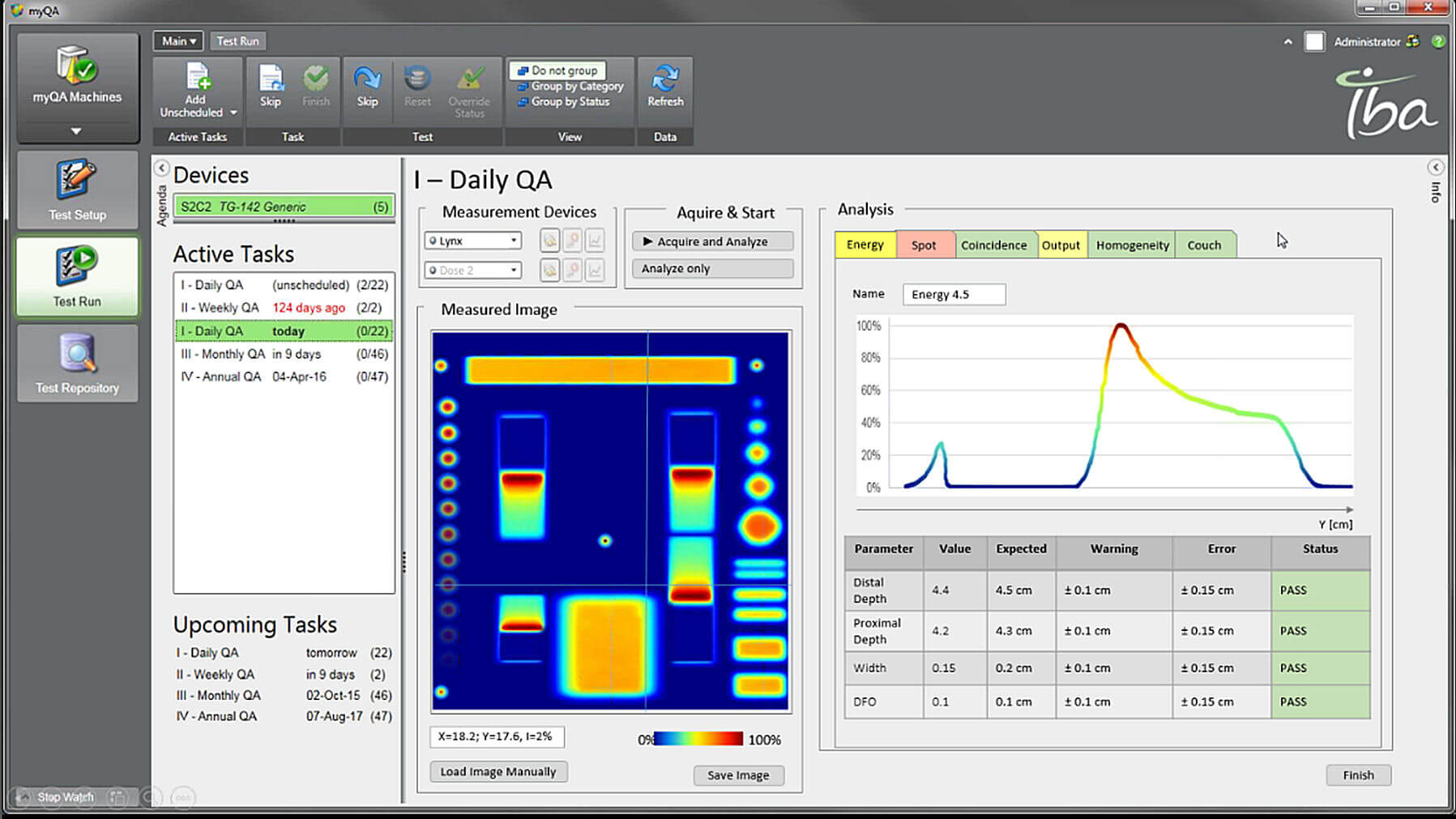1456x819 pixels.
Task: Click the Skip task document icon
Action: click(271, 79)
